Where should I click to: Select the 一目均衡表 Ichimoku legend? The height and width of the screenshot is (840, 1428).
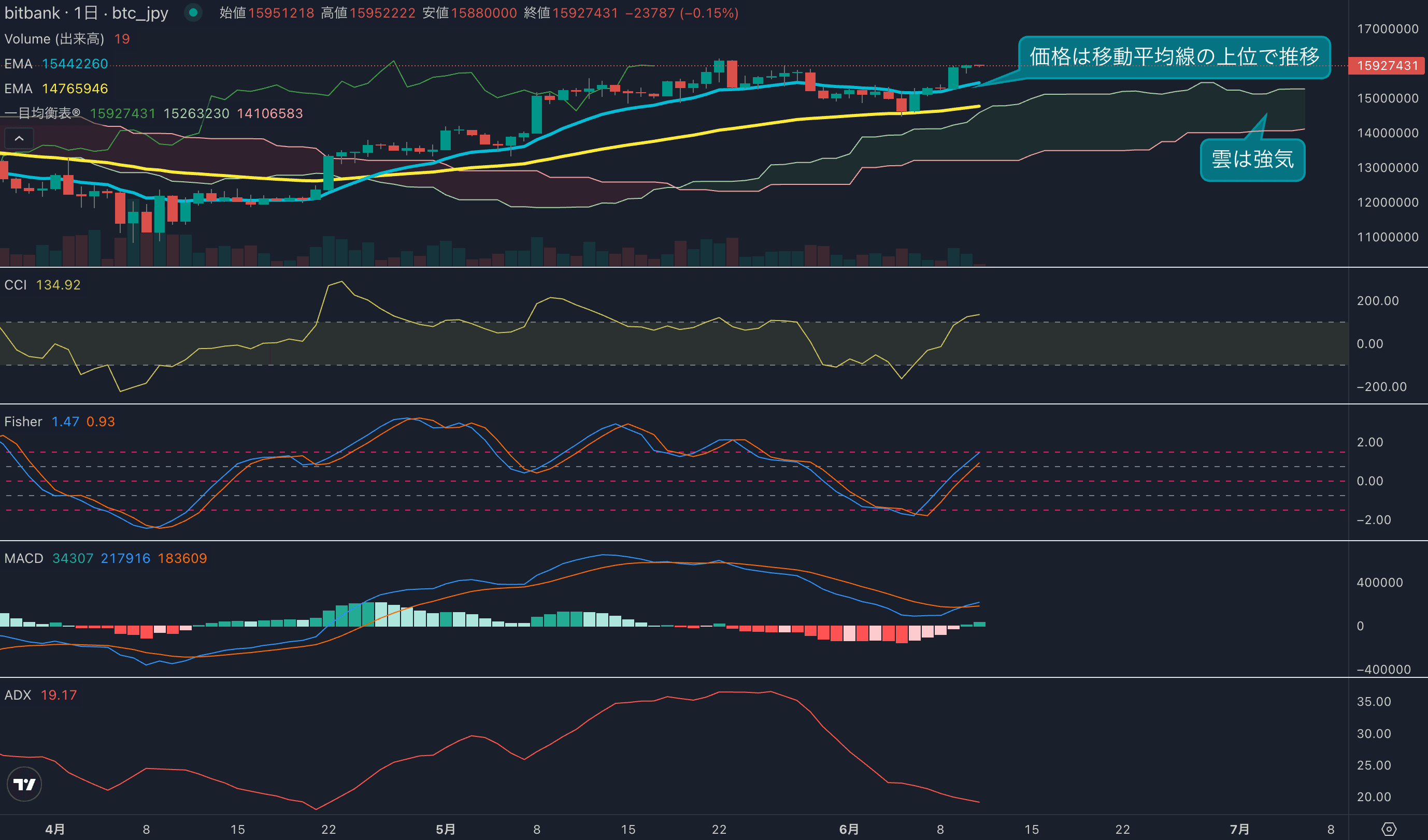pos(42,113)
